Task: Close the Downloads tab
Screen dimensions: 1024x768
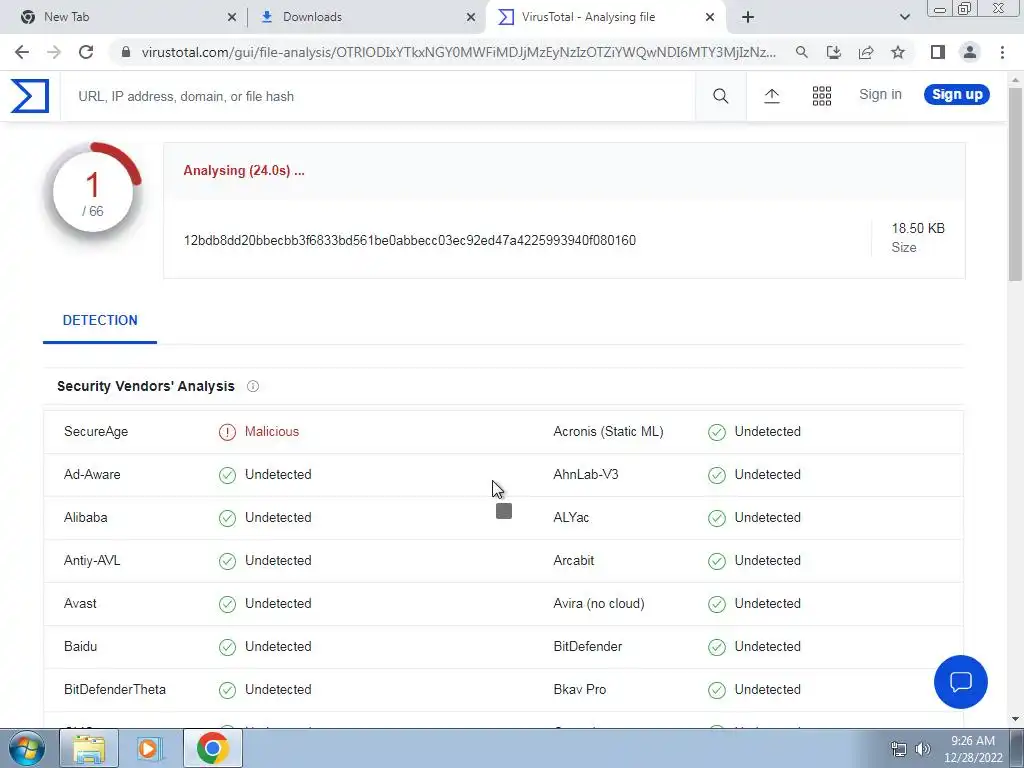Action: coord(471,17)
